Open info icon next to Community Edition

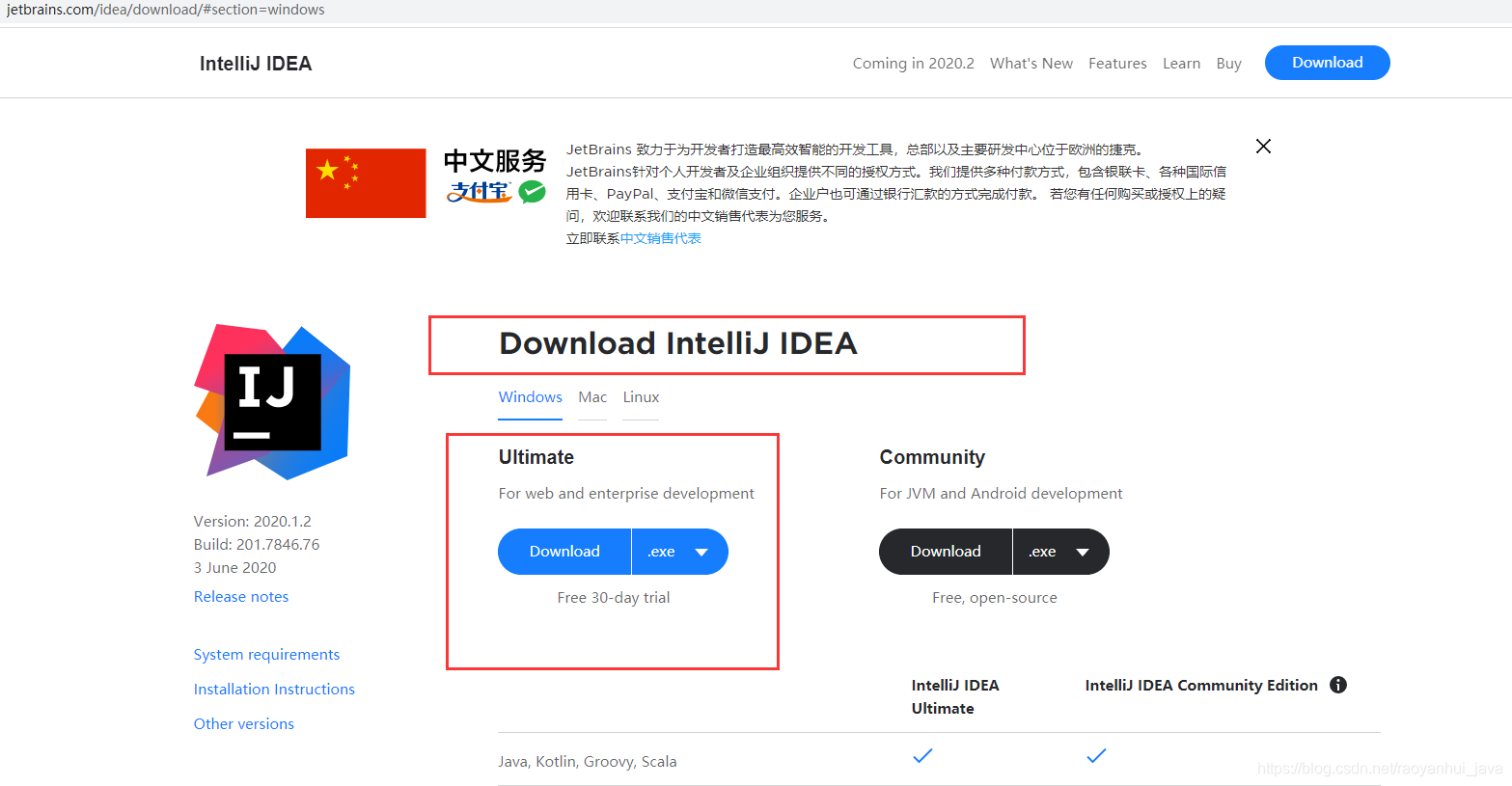coord(1338,685)
